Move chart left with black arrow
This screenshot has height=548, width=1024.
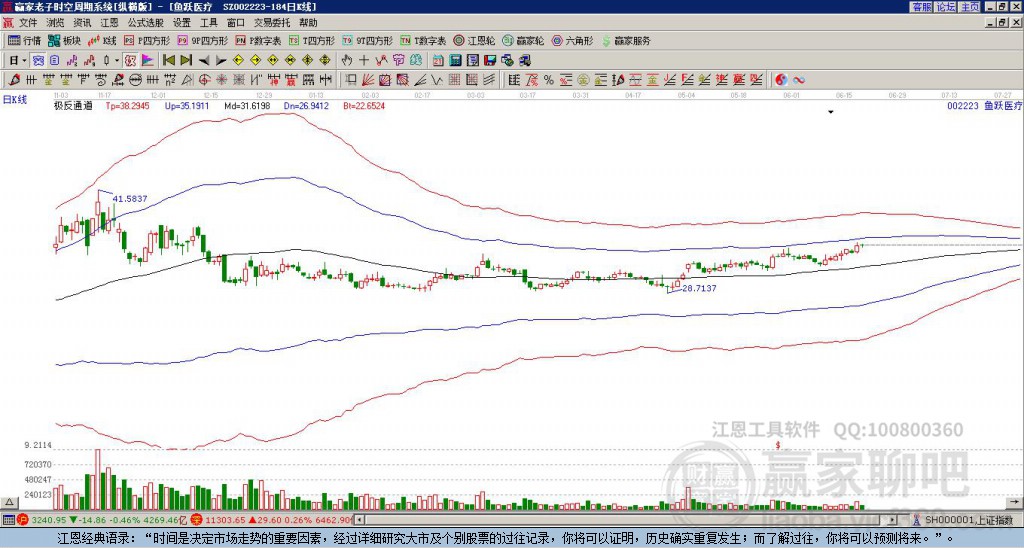[204, 61]
